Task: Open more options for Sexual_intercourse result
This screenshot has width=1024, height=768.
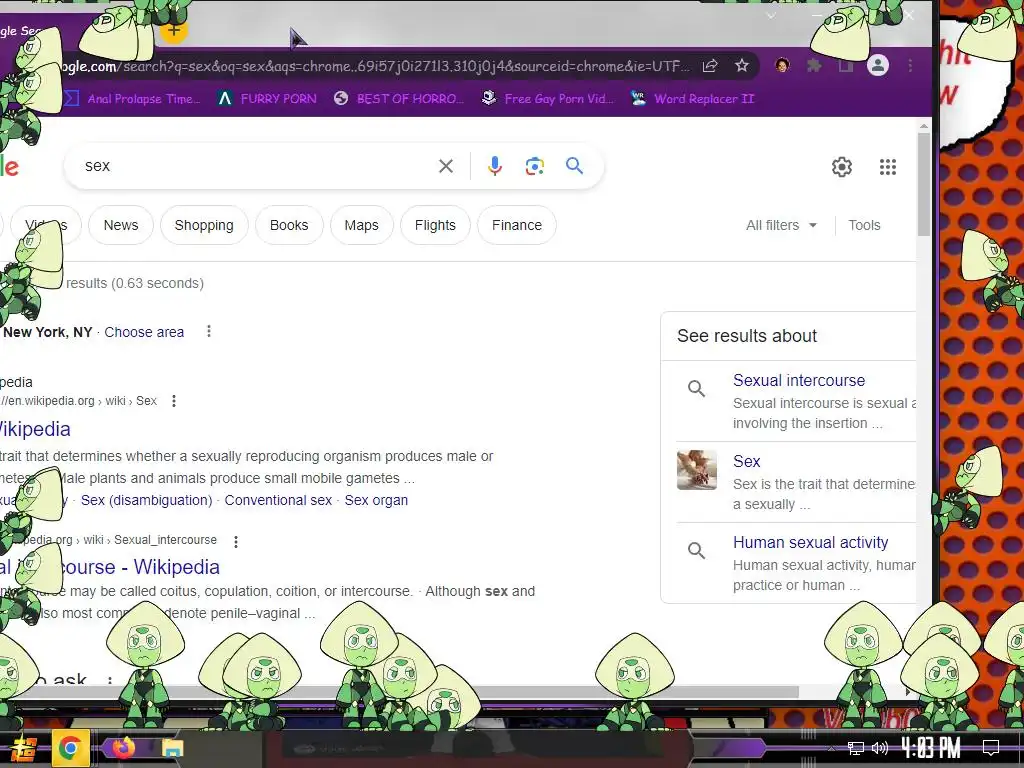Action: pyautogui.click(x=236, y=541)
